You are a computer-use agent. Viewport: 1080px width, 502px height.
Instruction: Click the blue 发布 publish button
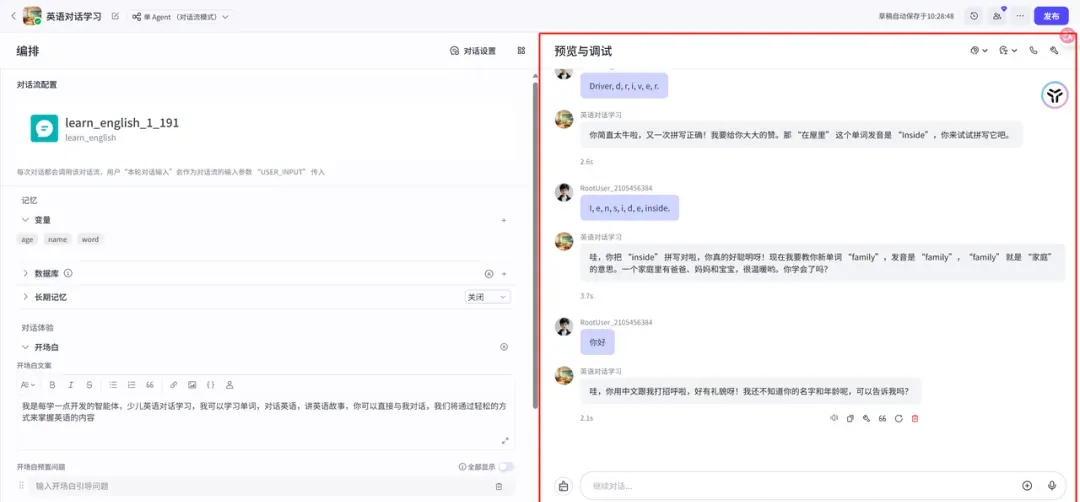click(x=1051, y=16)
